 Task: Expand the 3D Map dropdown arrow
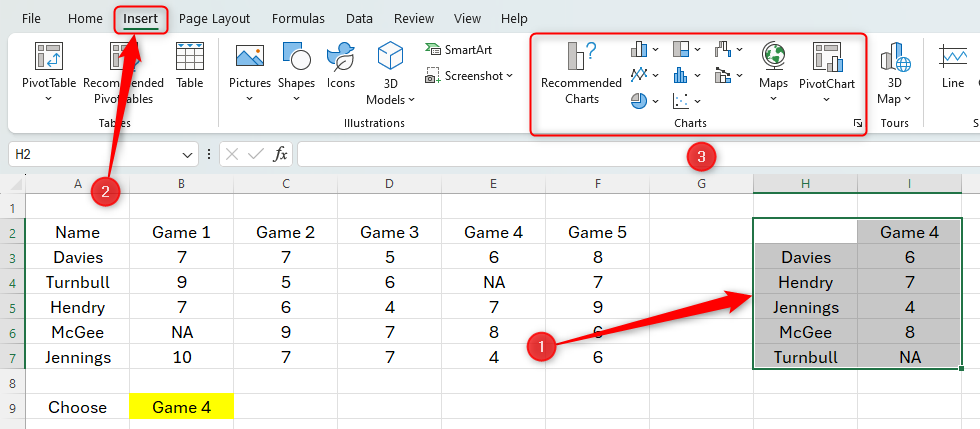tap(908, 99)
